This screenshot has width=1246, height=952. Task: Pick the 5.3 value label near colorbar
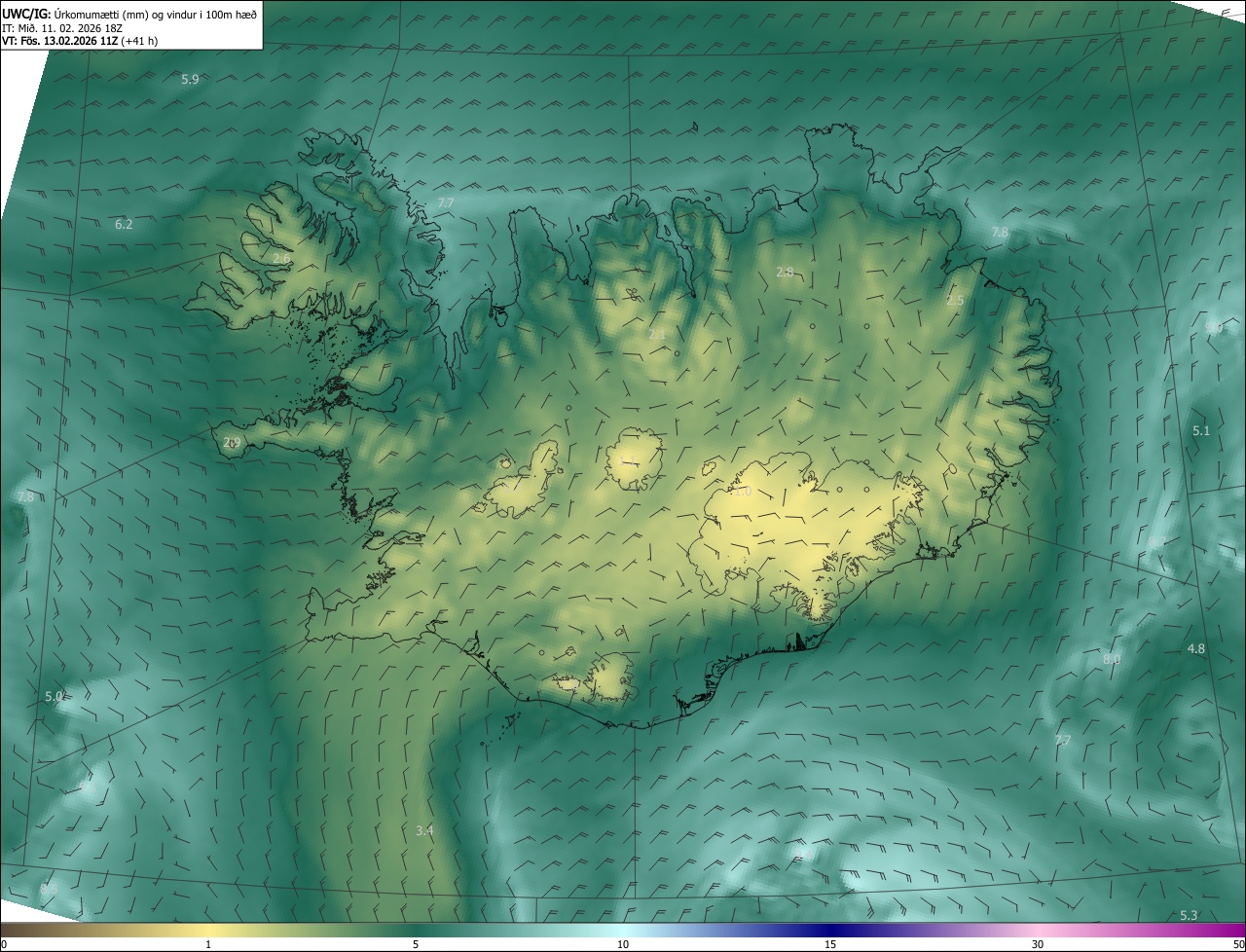pos(1189,915)
